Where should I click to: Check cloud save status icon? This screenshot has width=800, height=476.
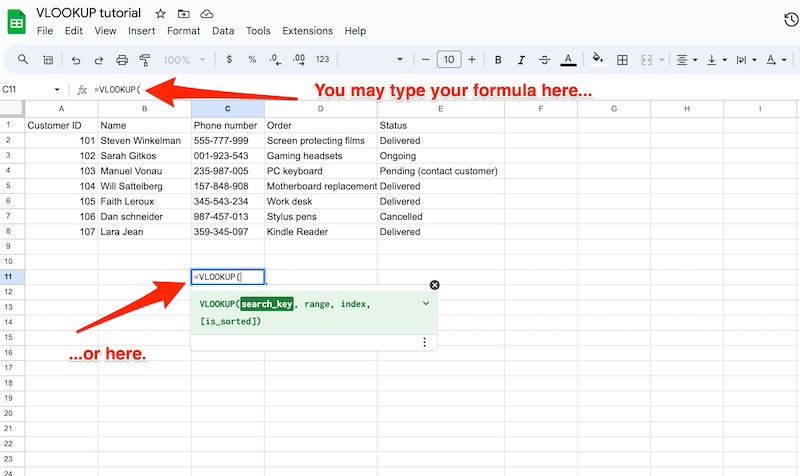click(x=206, y=14)
